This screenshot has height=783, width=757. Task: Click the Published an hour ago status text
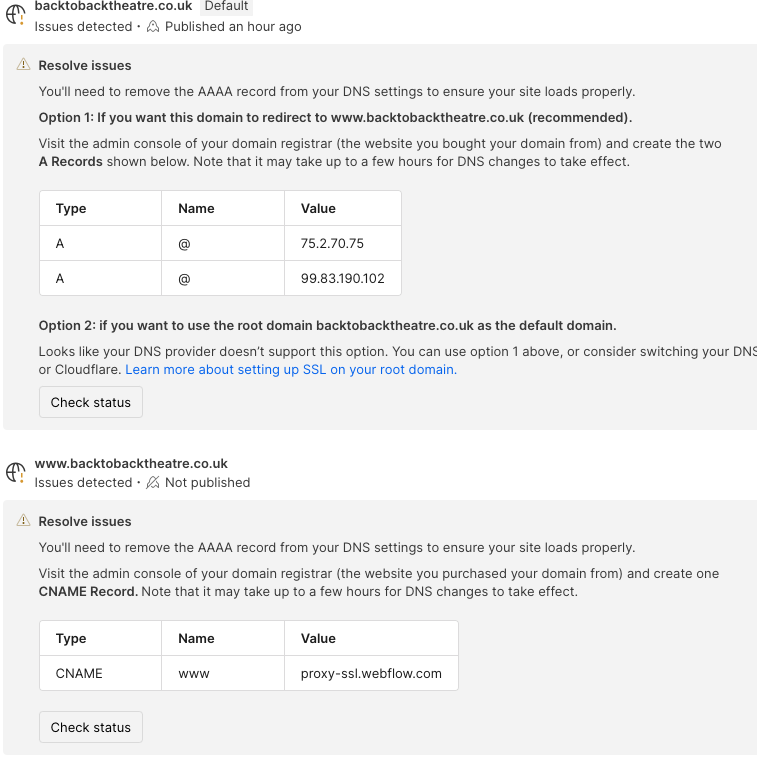coord(233,27)
